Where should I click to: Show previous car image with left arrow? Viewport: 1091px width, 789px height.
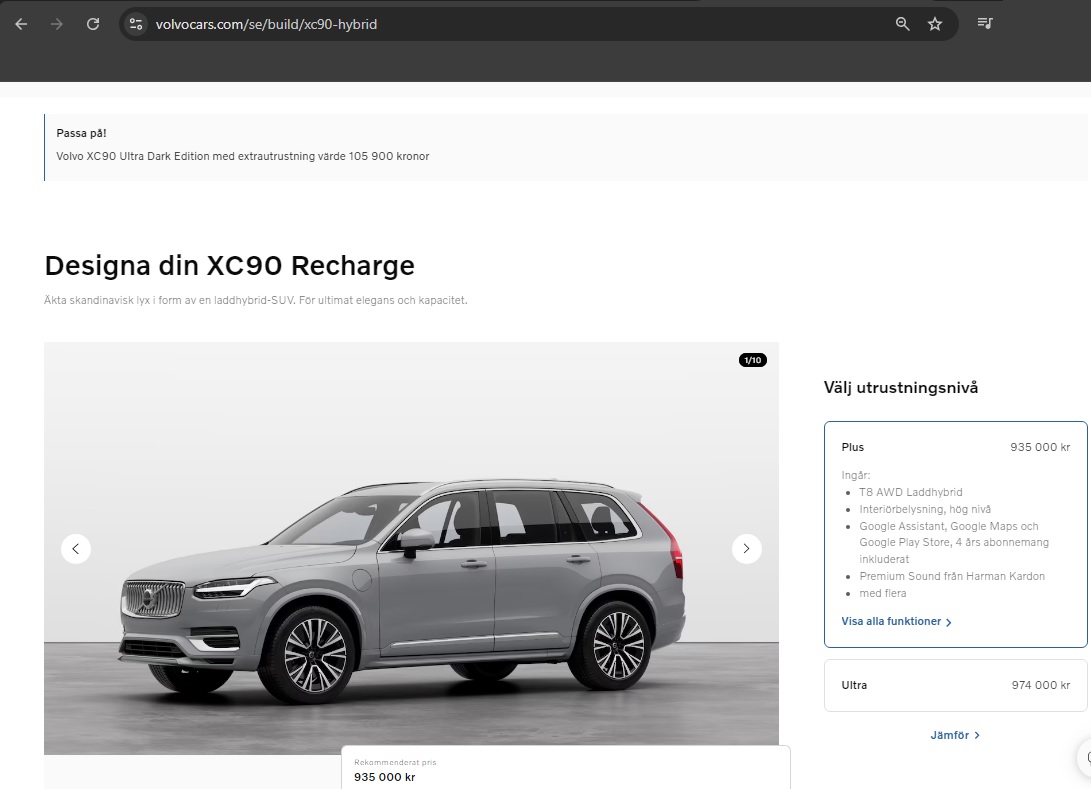tap(76, 548)
